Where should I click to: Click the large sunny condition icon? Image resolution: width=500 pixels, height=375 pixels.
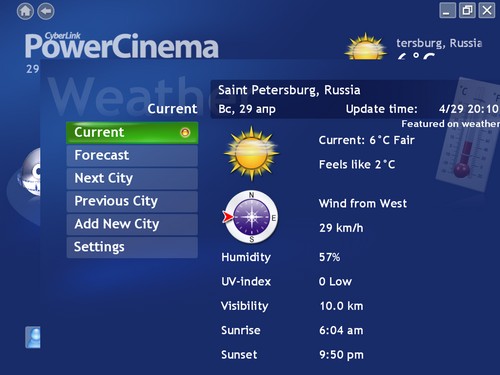tap(251, 153)
